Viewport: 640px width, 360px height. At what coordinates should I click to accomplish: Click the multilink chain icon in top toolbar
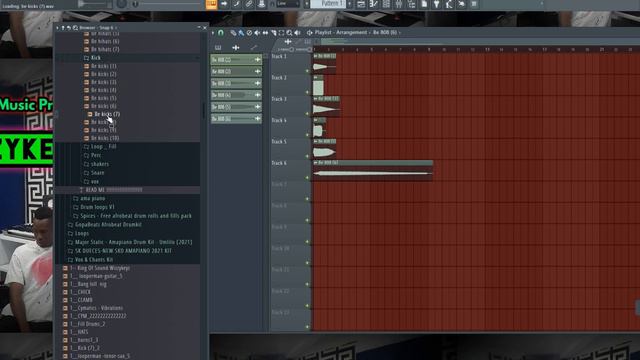click(x=249, y=4)
